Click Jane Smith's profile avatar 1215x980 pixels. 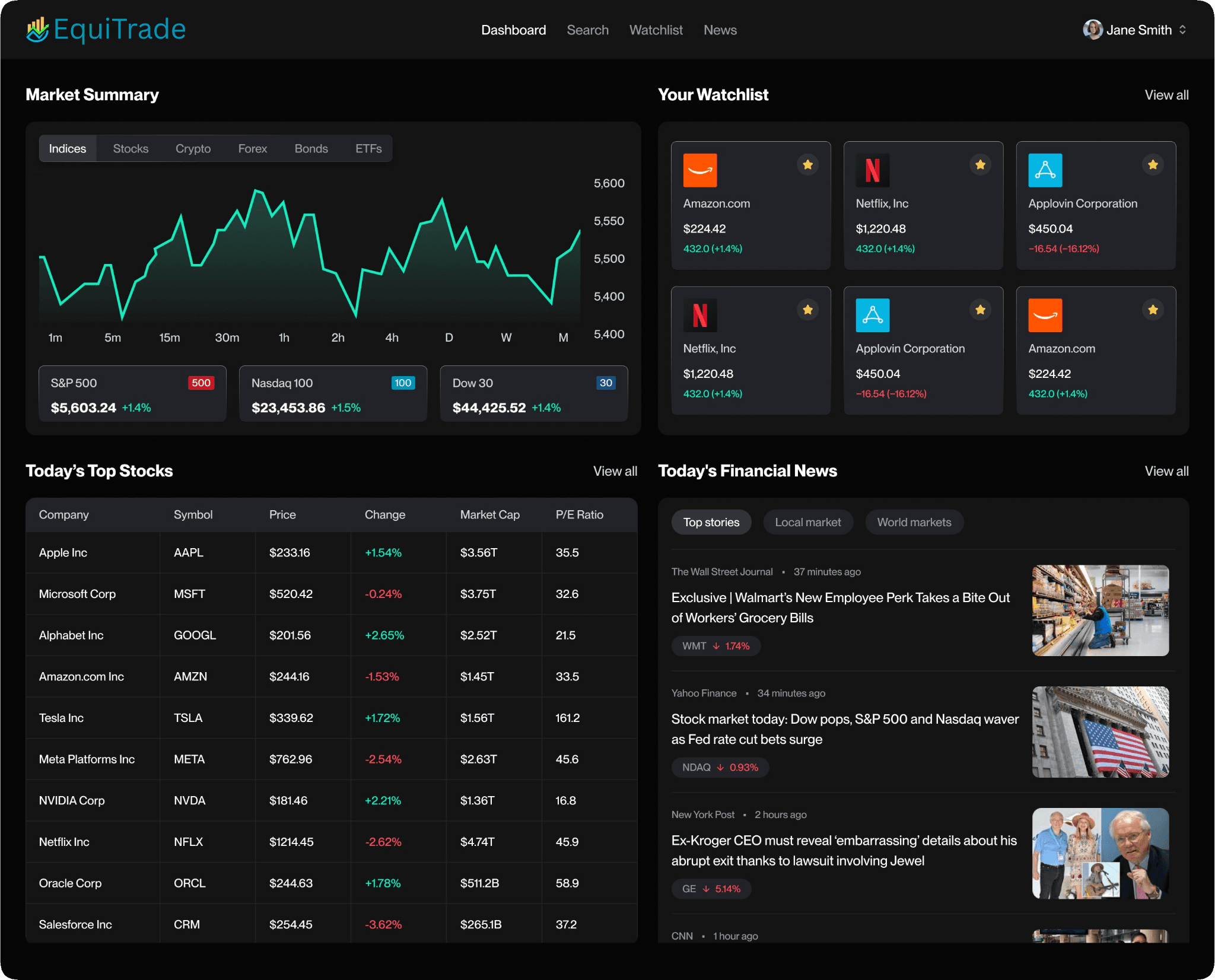tap(1093, 29)
